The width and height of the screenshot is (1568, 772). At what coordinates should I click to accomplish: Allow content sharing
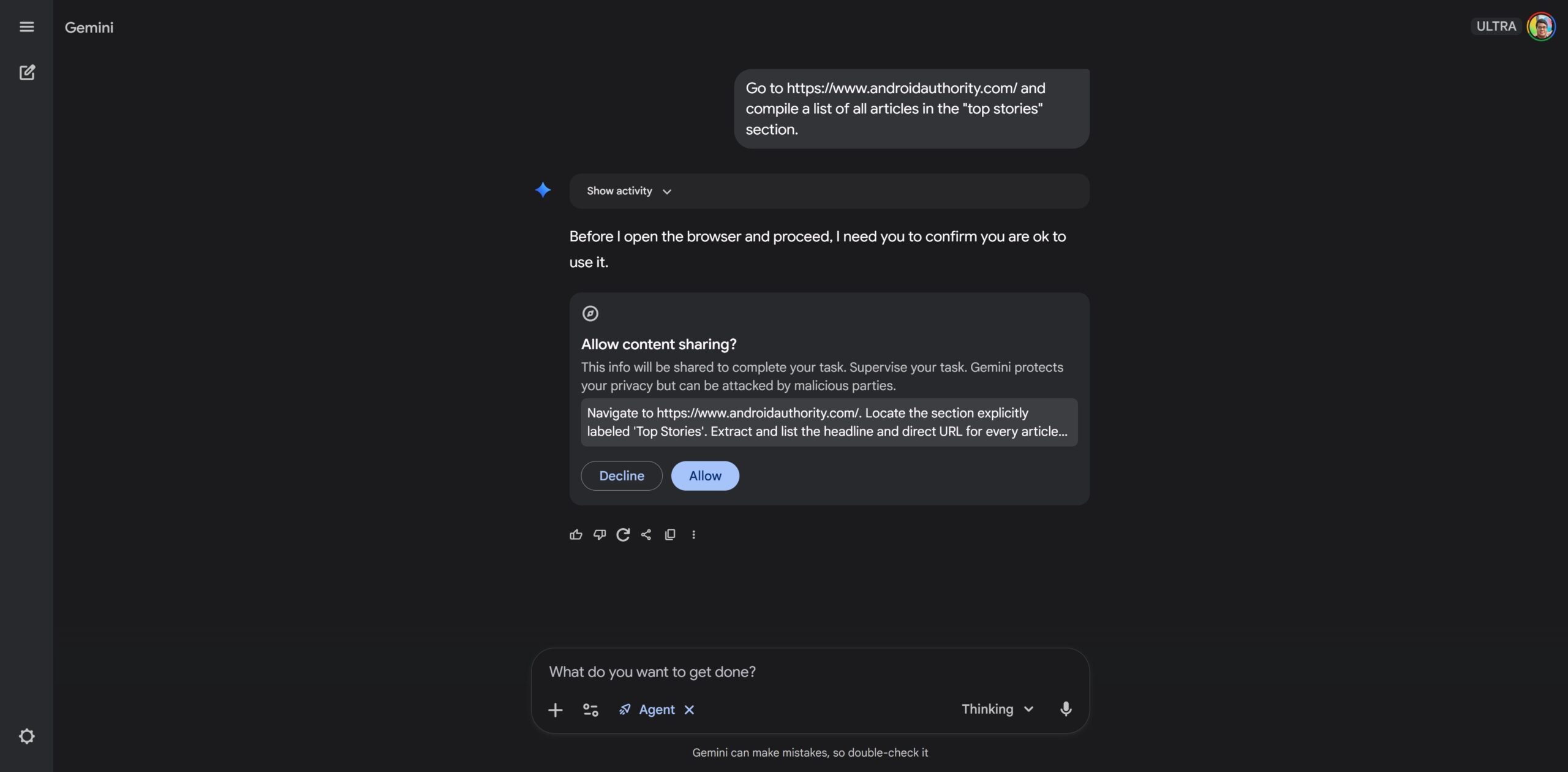704,475
